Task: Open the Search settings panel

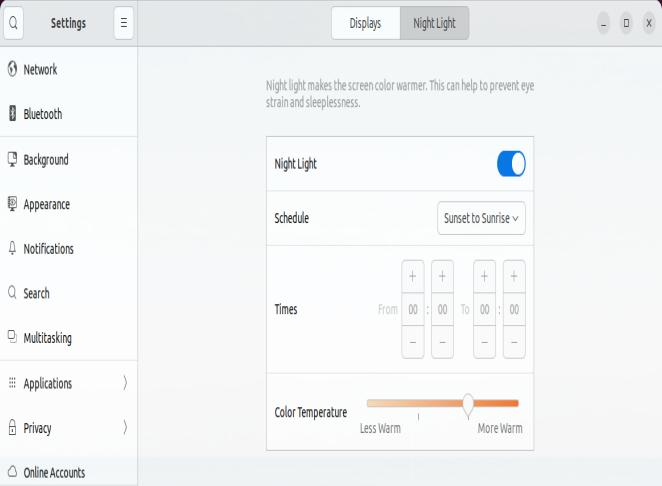Action: point(37,293)
